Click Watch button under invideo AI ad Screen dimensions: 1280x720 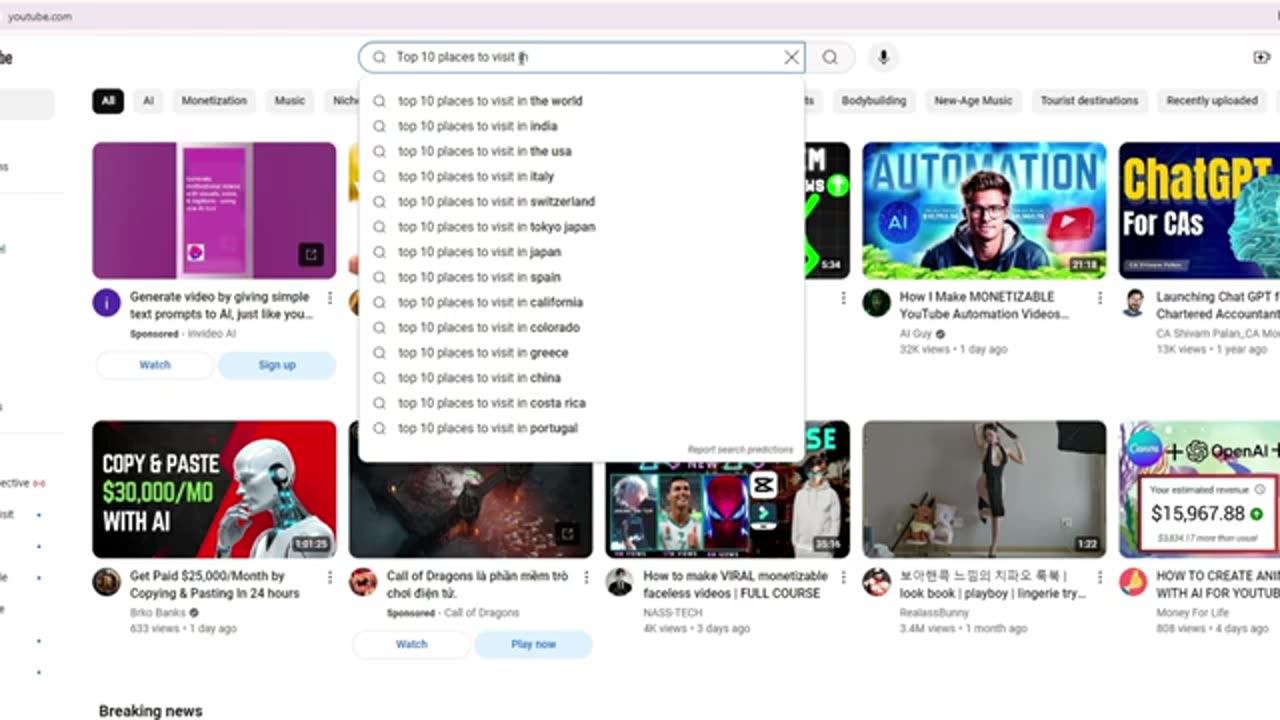tap(155, 365)
